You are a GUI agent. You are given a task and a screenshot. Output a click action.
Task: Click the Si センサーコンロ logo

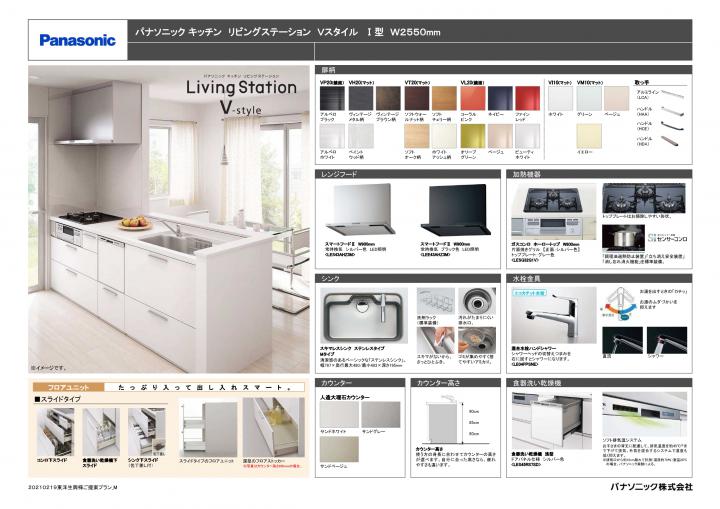click(x=667, y=238)
